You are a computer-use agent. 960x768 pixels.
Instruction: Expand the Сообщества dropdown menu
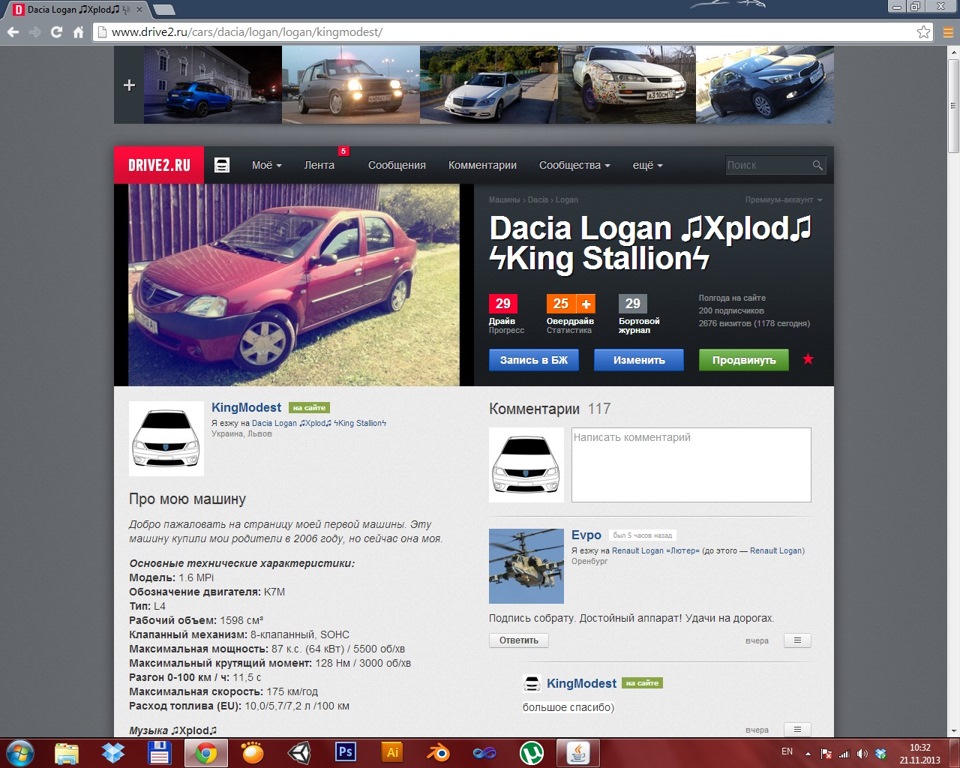(574, 165)
